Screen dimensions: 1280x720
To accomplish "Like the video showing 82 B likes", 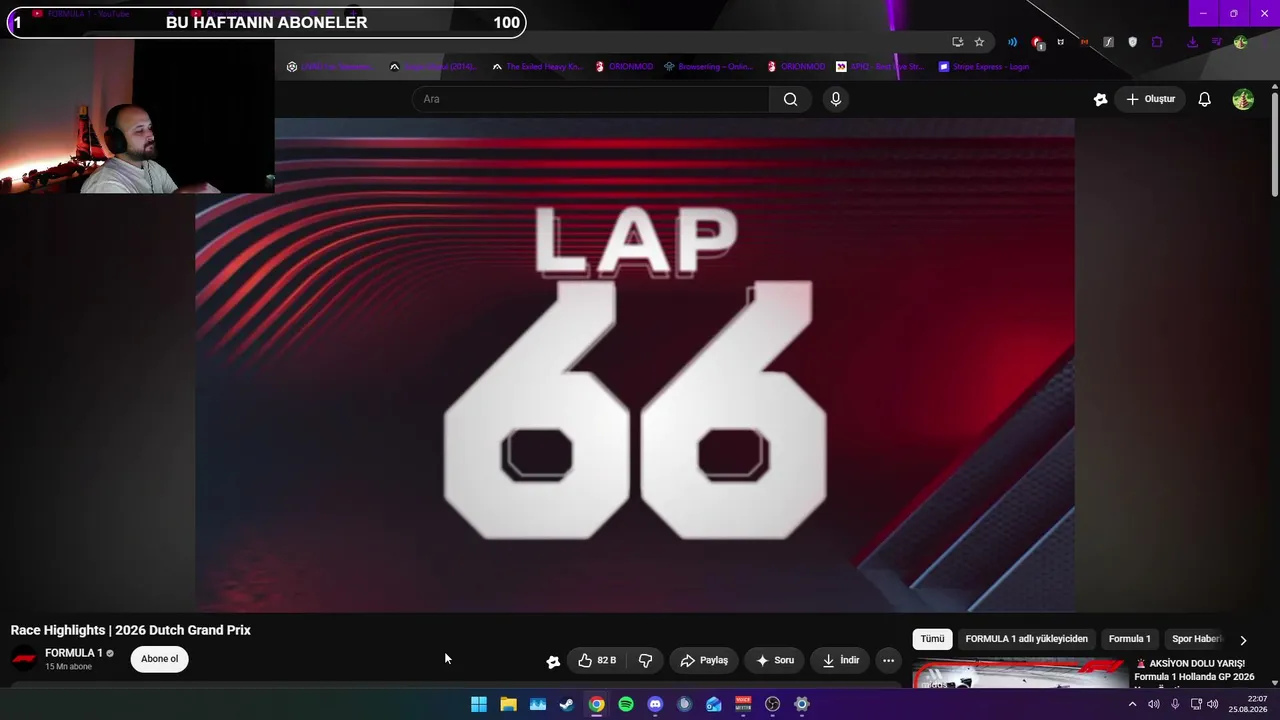I will pos(597,660).
